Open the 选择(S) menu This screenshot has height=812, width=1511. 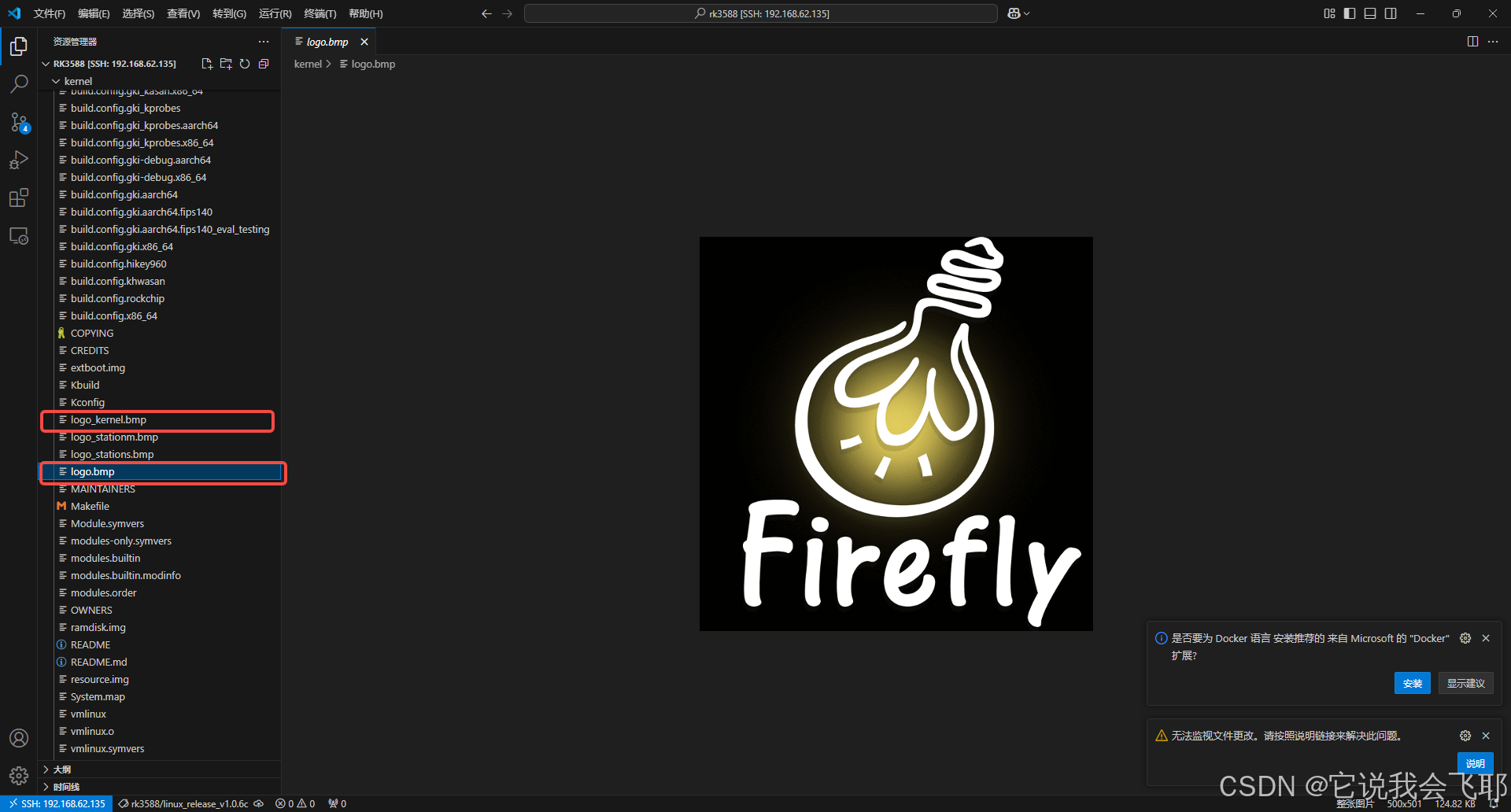click(x=139, y=13)
